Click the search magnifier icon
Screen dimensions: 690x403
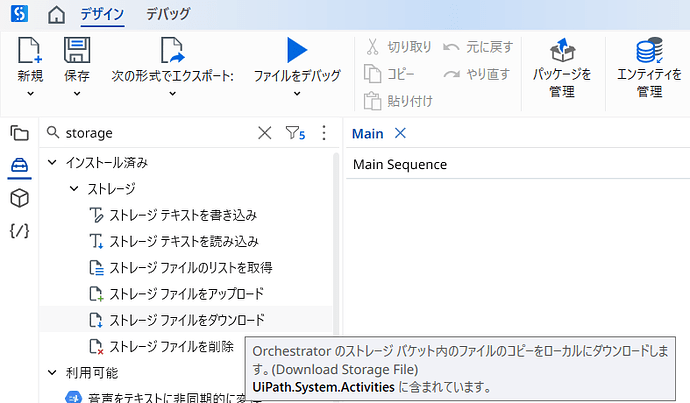53,132
